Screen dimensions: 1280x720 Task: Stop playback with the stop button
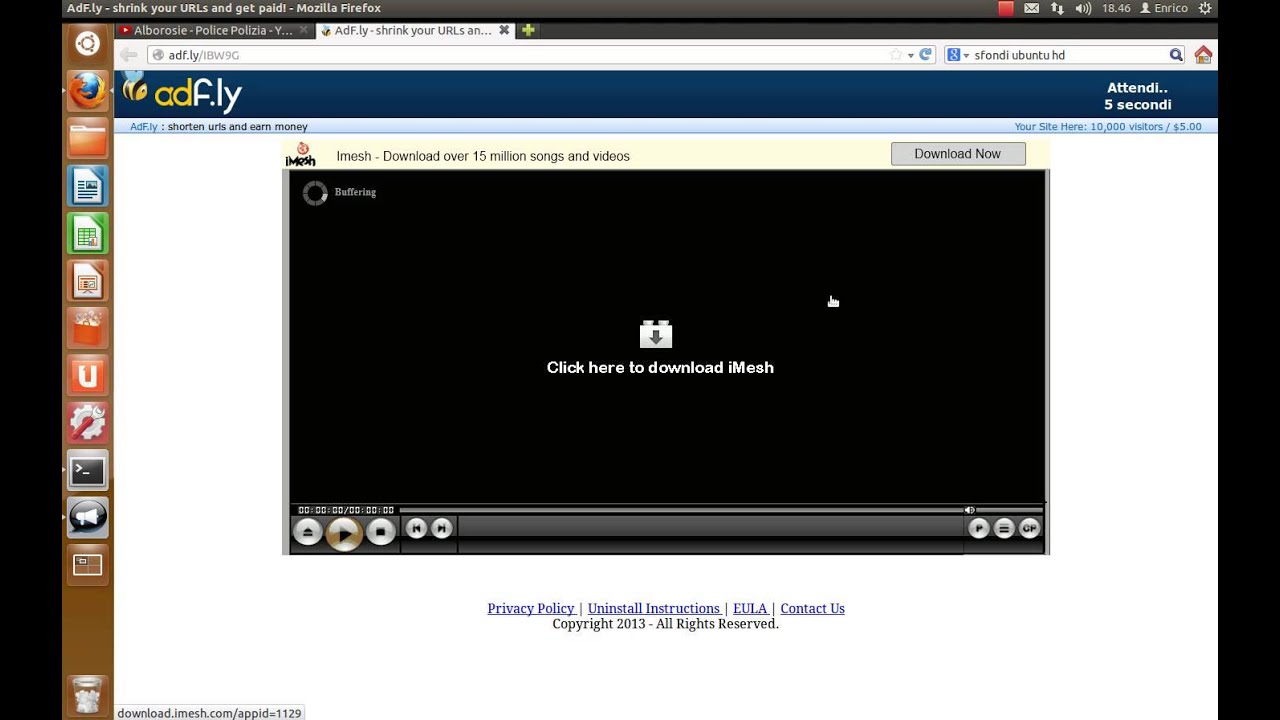click(381, 532)
